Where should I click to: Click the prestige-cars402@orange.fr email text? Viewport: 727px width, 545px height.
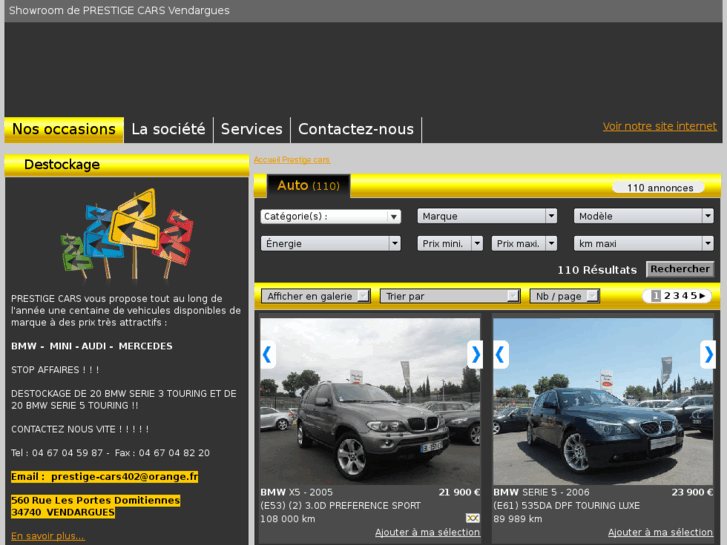tap(124, 477)
